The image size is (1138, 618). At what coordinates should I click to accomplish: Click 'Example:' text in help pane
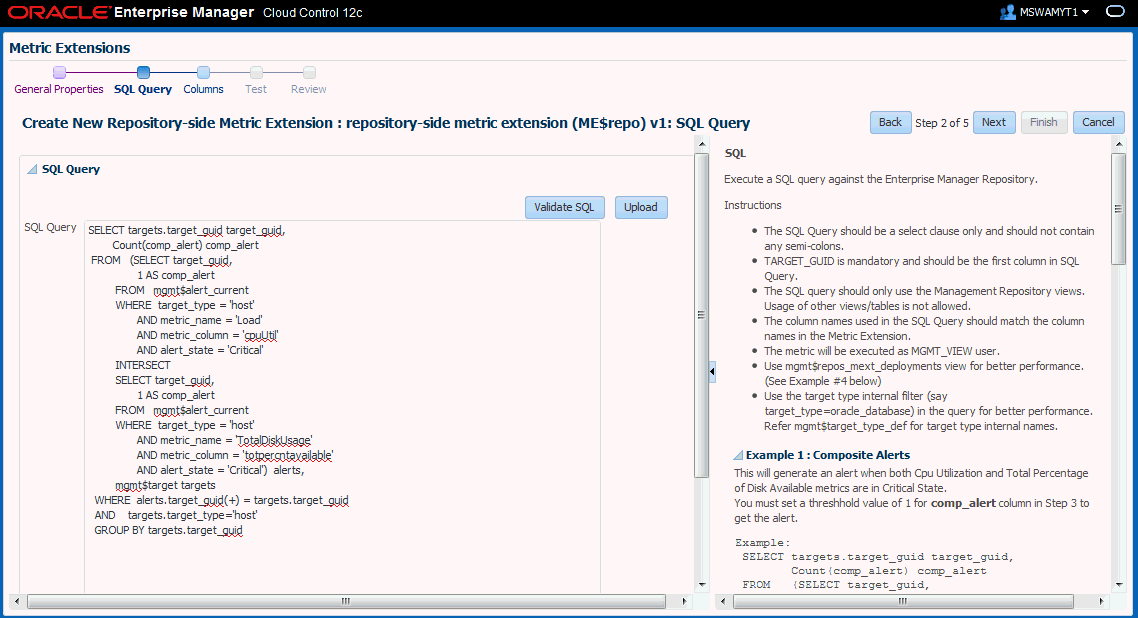(x=762, y=543)
